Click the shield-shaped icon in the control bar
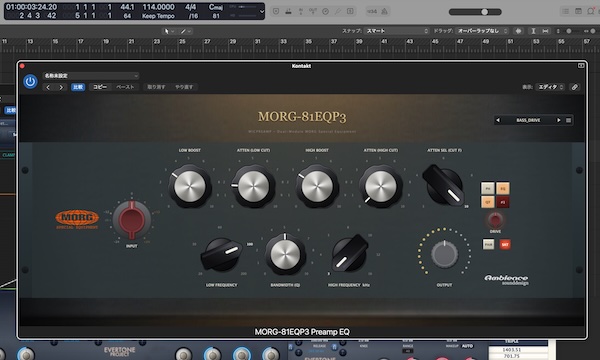The height and width of the screenshot is (360, 600). [276, 11]
